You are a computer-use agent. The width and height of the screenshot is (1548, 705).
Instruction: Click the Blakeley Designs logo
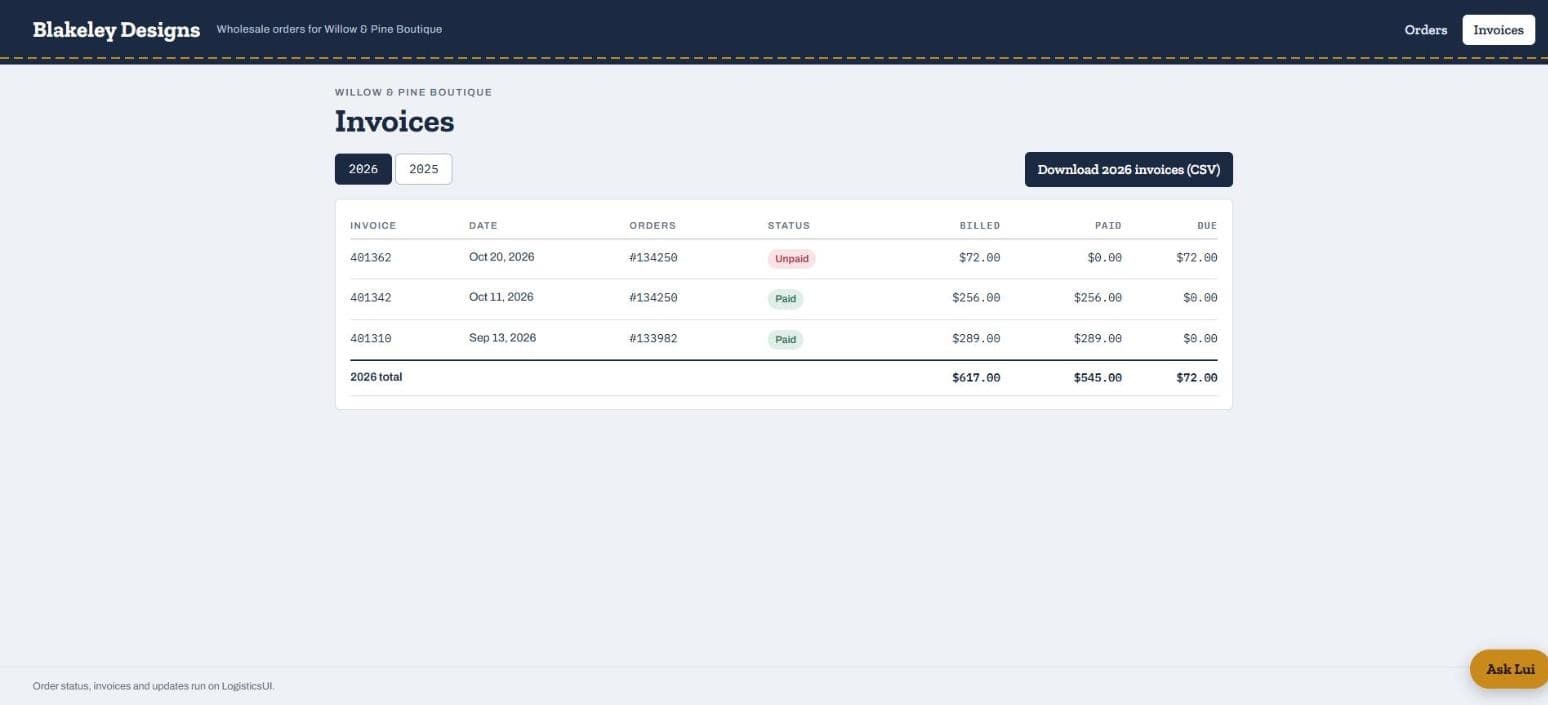[x=116, y=30]
